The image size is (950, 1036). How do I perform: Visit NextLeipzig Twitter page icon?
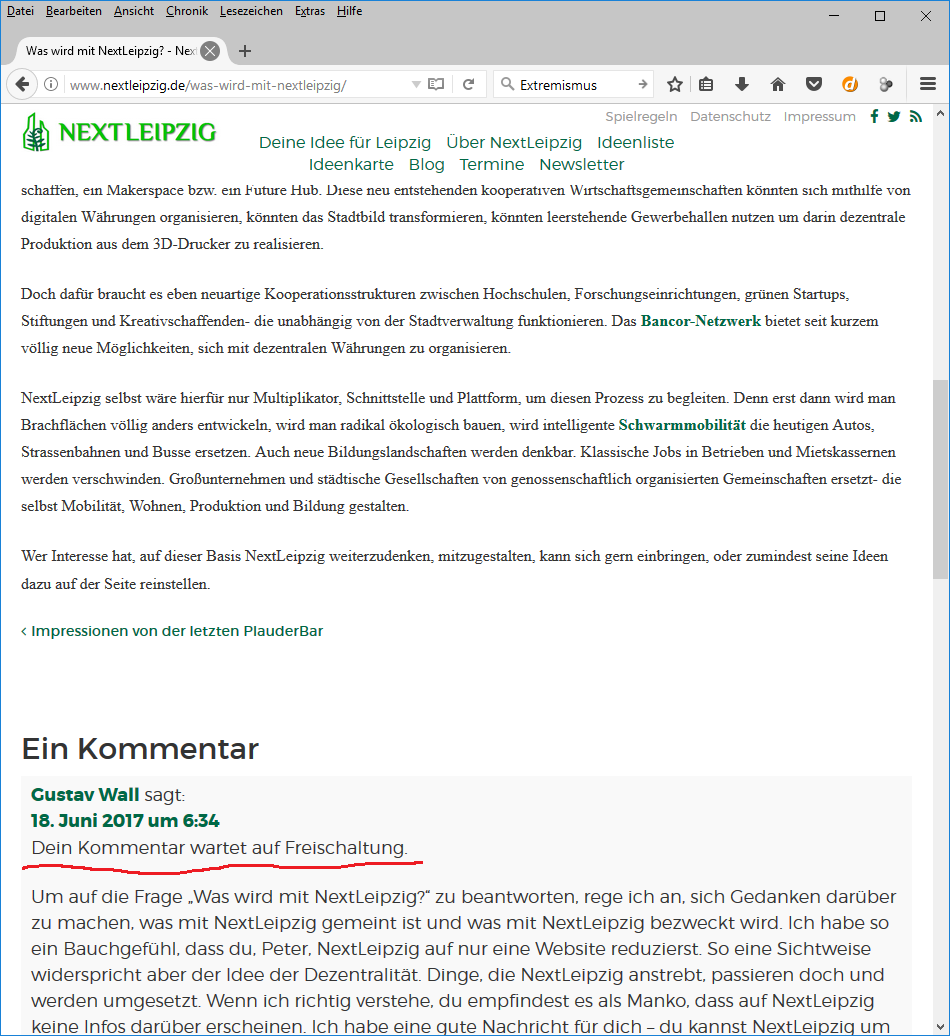[894, 117]
